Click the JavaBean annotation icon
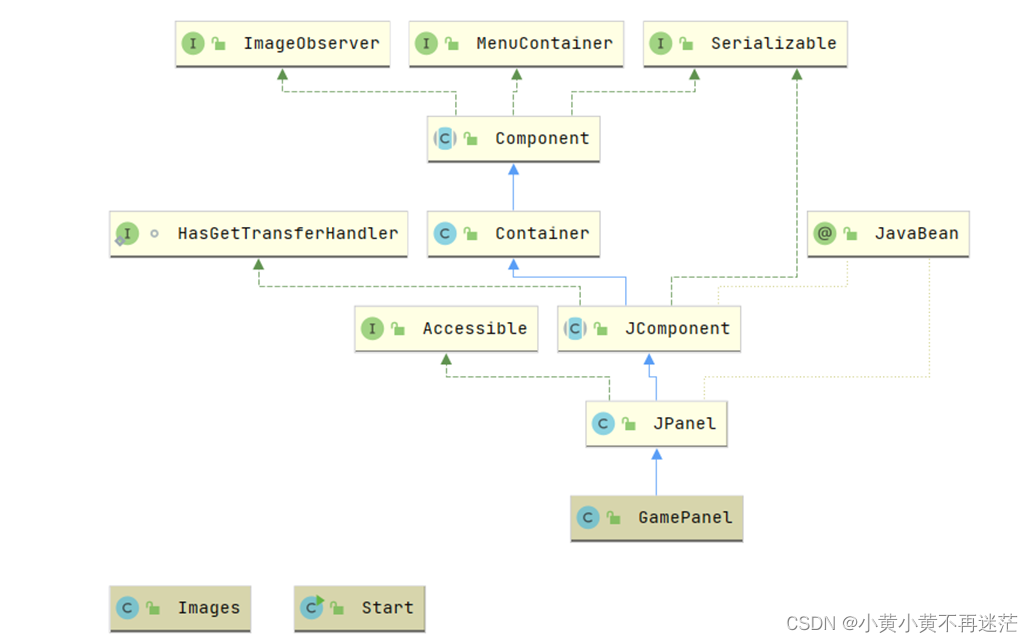Viewport: 1033px width, 643px height. (825, 233)
